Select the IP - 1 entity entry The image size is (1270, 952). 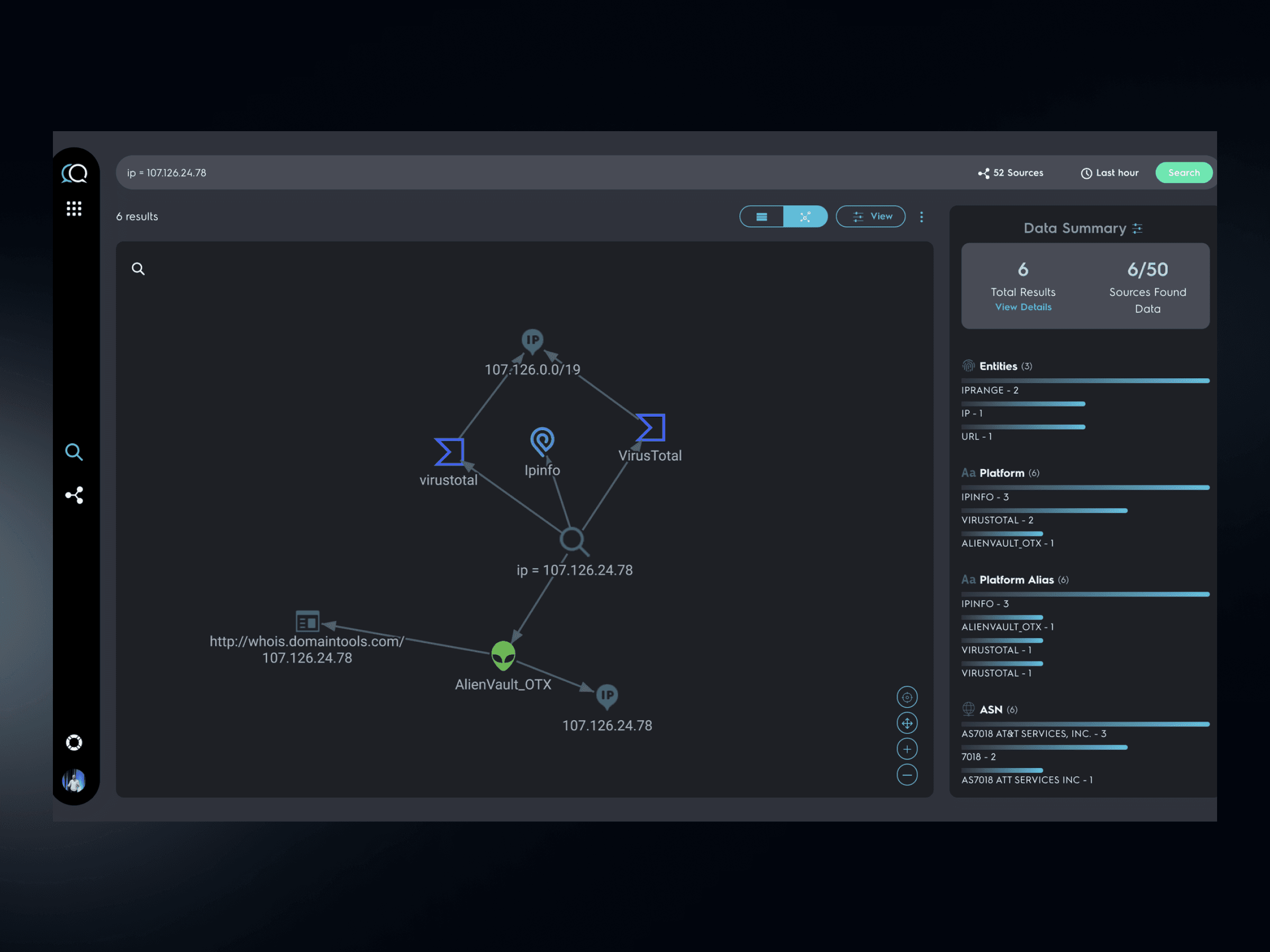click(972, 413)
